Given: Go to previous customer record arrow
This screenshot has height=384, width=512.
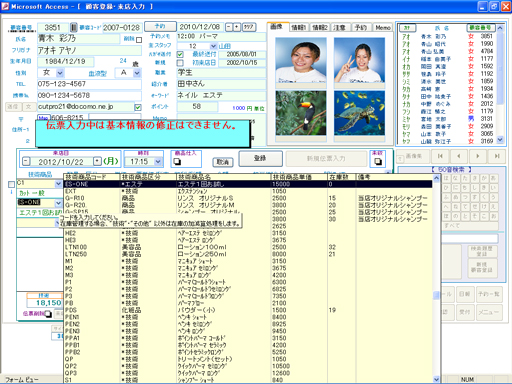Looking at the screenshot, I should [x=459, y=156].
